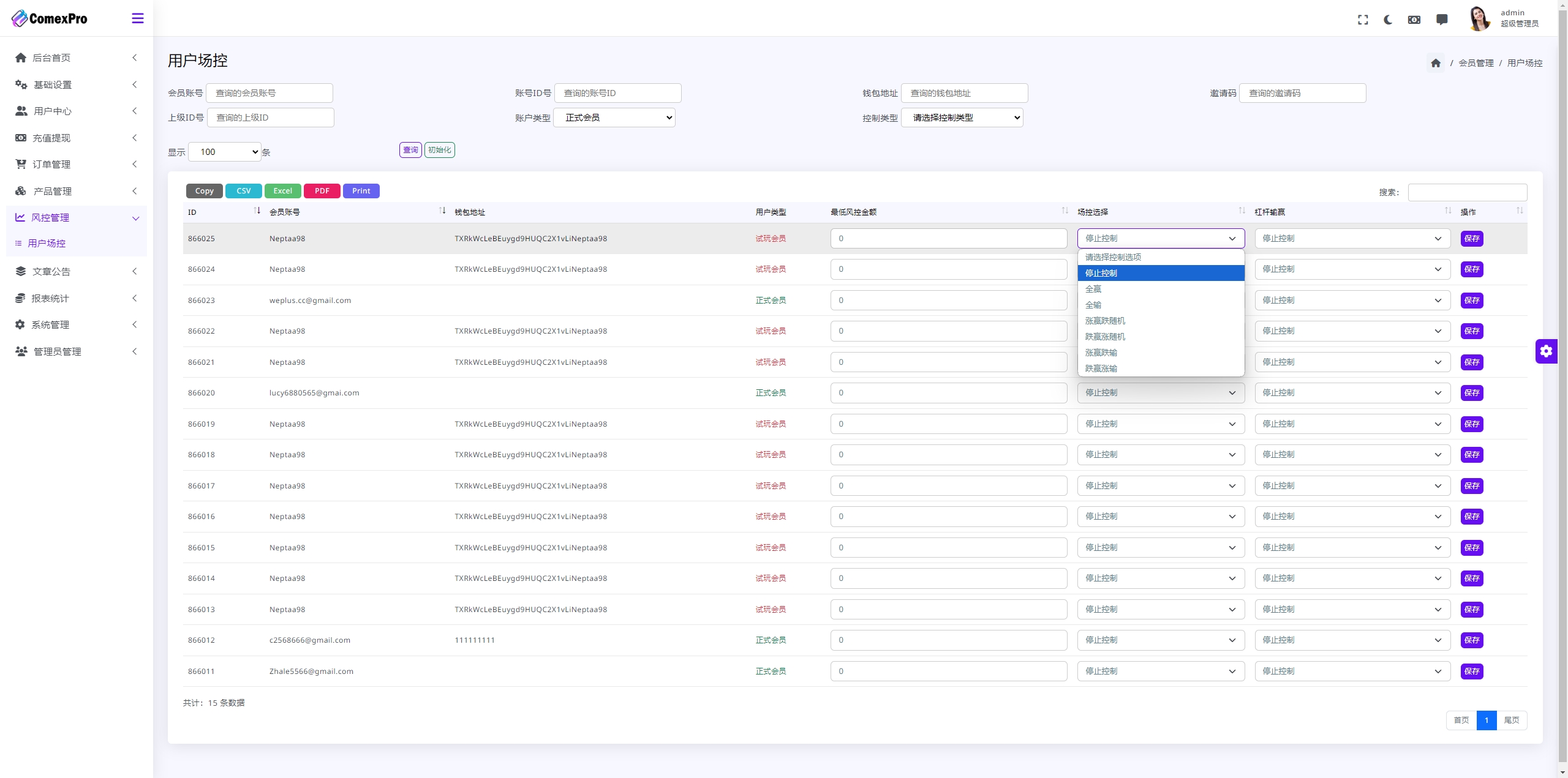Viewport: 1568px width, 778px height.
Task: Click the订单管理 sidebar icon
Action: 21,163
